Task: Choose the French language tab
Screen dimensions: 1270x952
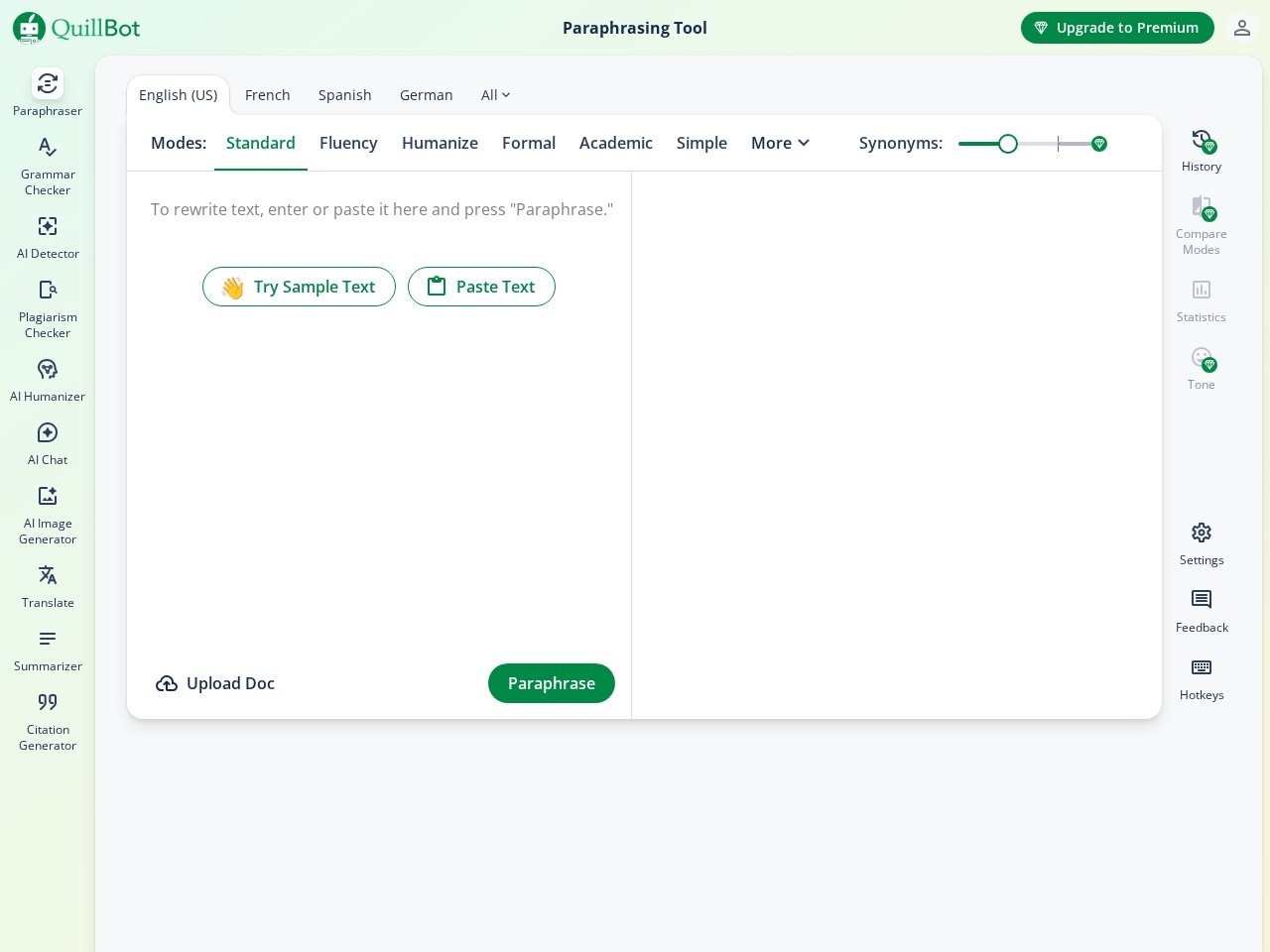Action: pyautogui.click(x=267, y=95)
